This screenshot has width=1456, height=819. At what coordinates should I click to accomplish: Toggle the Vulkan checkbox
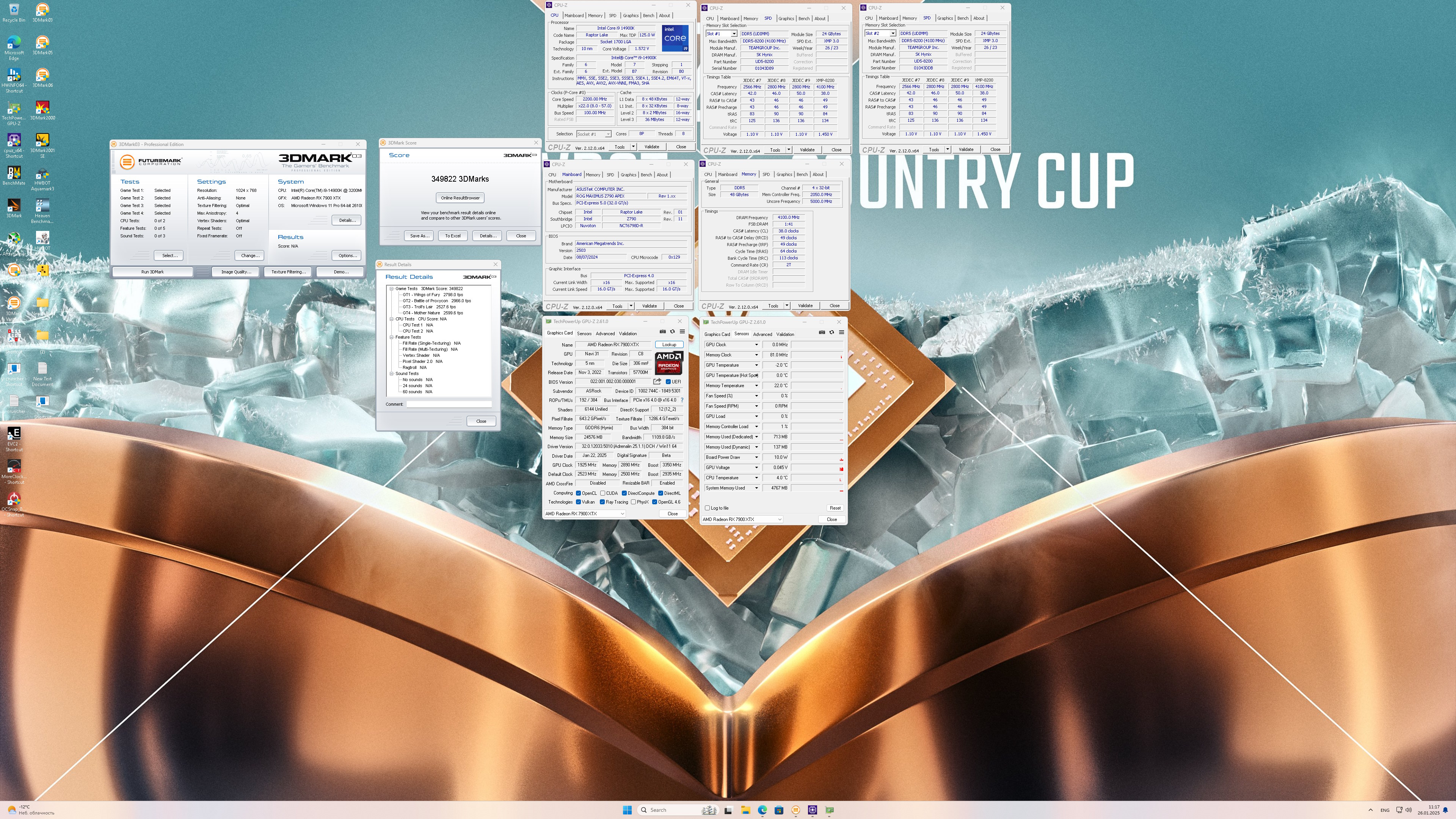click(x=578, y=502)
